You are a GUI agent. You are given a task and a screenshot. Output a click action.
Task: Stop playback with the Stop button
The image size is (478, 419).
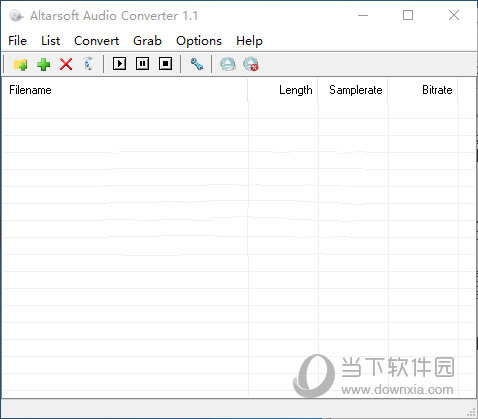pyautogui.click(x=165, y=63)
